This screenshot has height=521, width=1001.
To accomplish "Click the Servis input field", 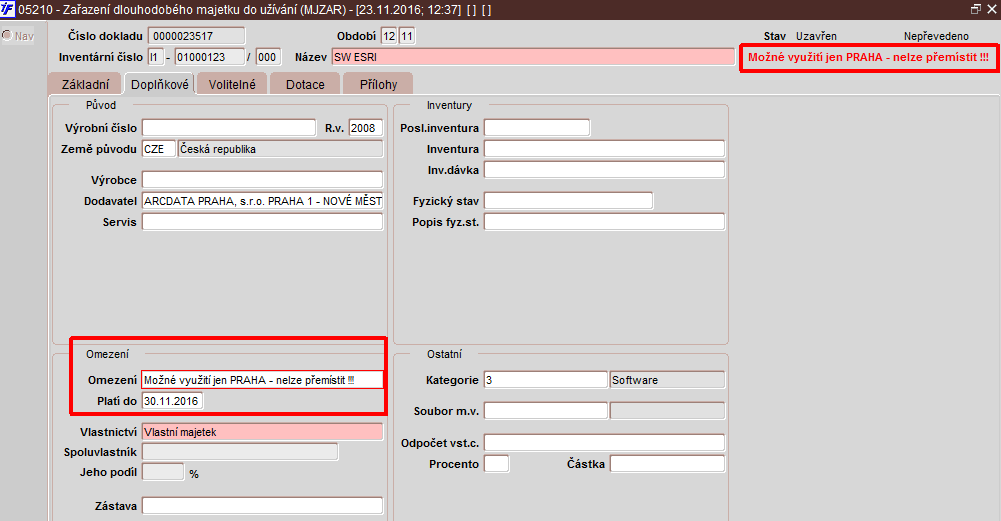I will [262, 222].
